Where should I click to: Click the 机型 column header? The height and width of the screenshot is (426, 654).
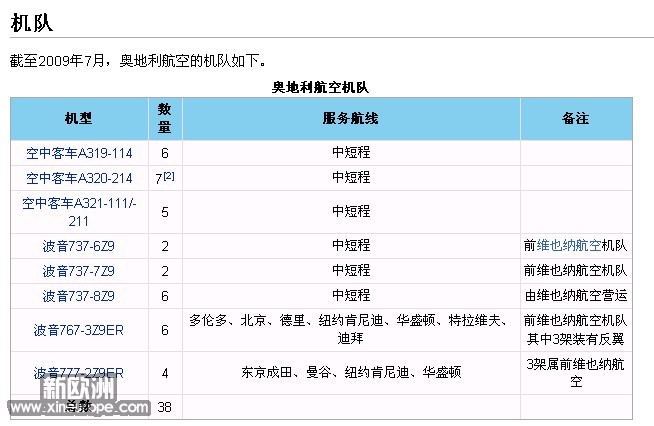click(x=78, y=118)
